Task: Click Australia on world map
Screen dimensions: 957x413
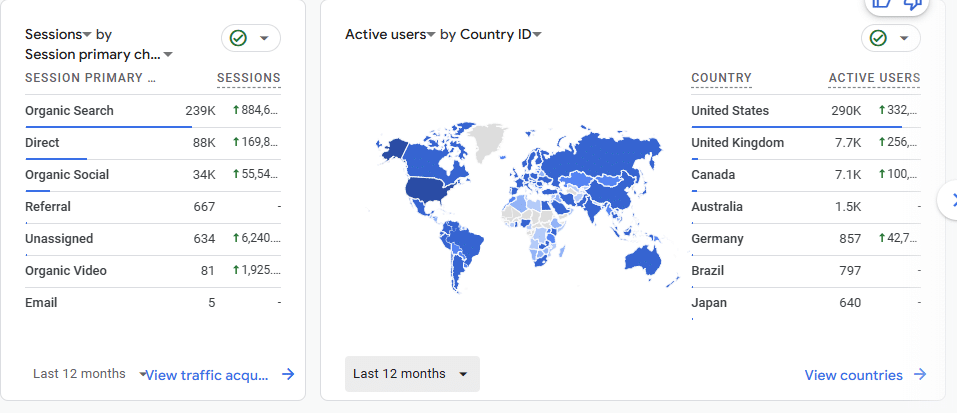Action: coord(643,259)
